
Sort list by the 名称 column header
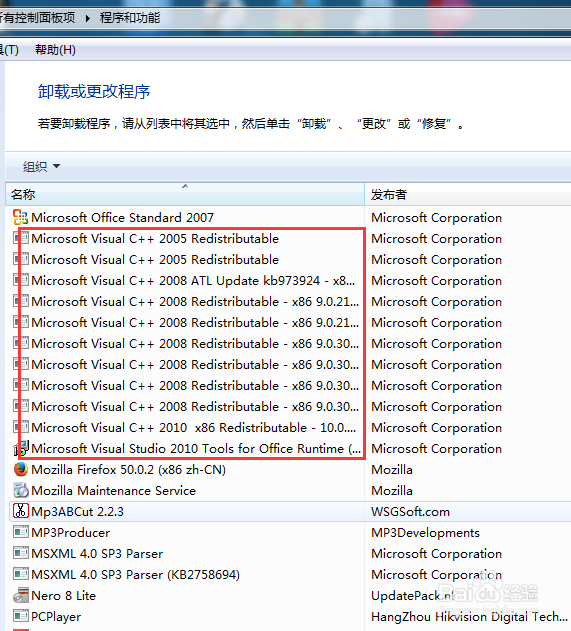point(185,194)
